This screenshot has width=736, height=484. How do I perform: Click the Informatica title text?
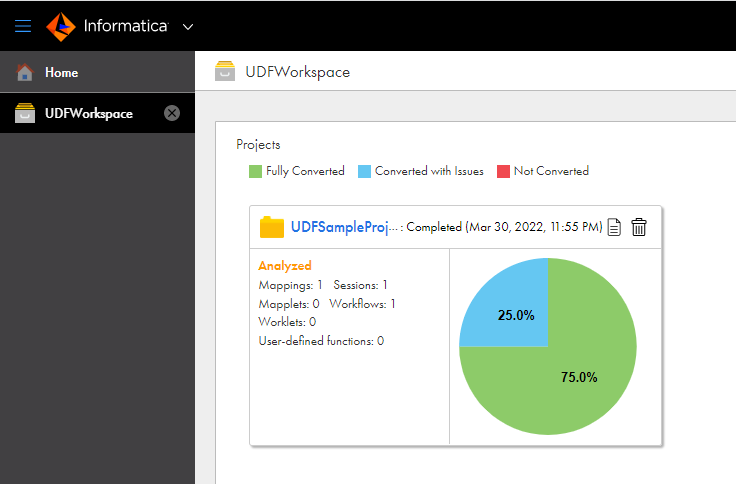[126, 26]
